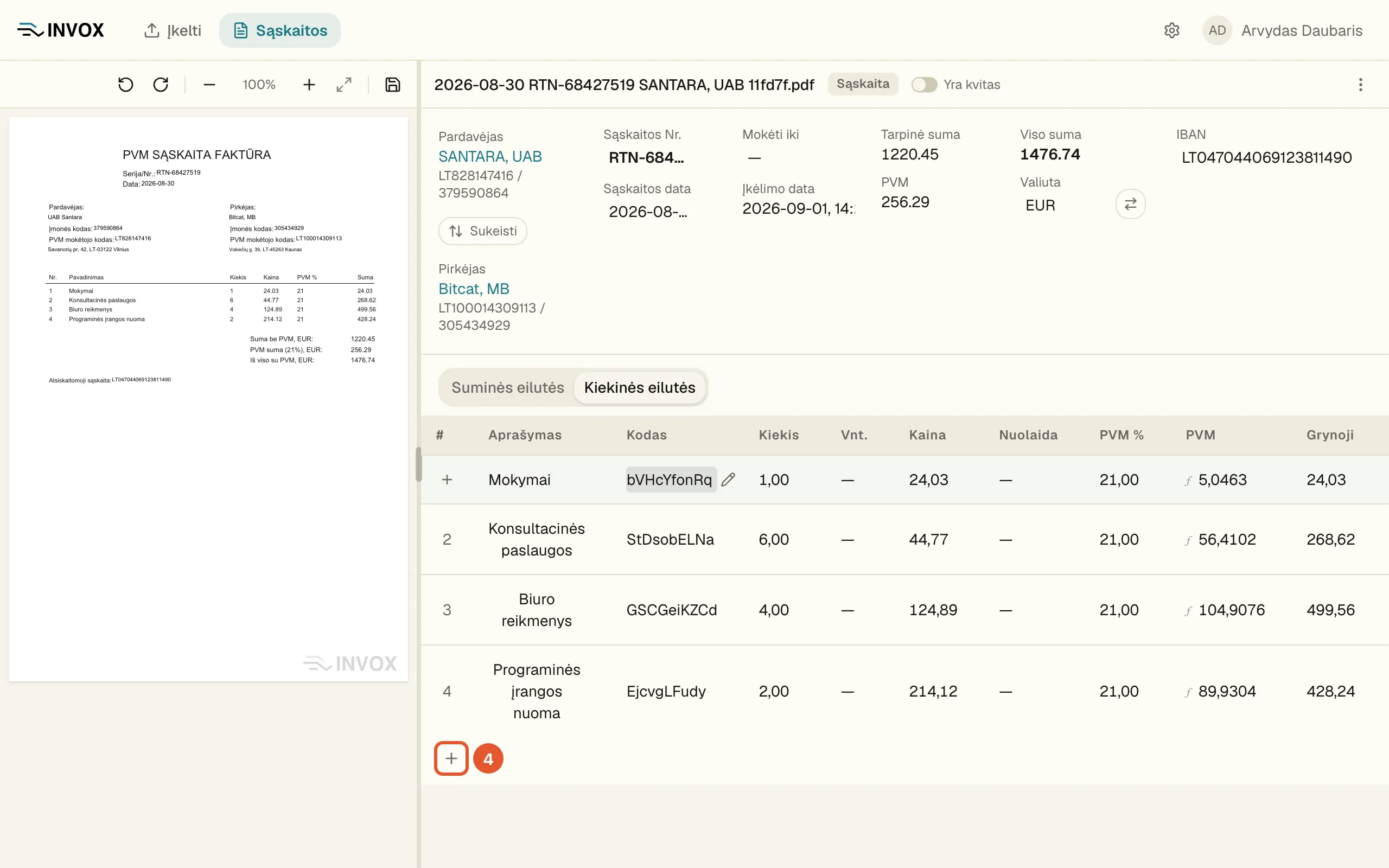Click the Arvydas Daubaris user name
The height and width of the screenshot is (868, 1389).
pos(1302,30)
